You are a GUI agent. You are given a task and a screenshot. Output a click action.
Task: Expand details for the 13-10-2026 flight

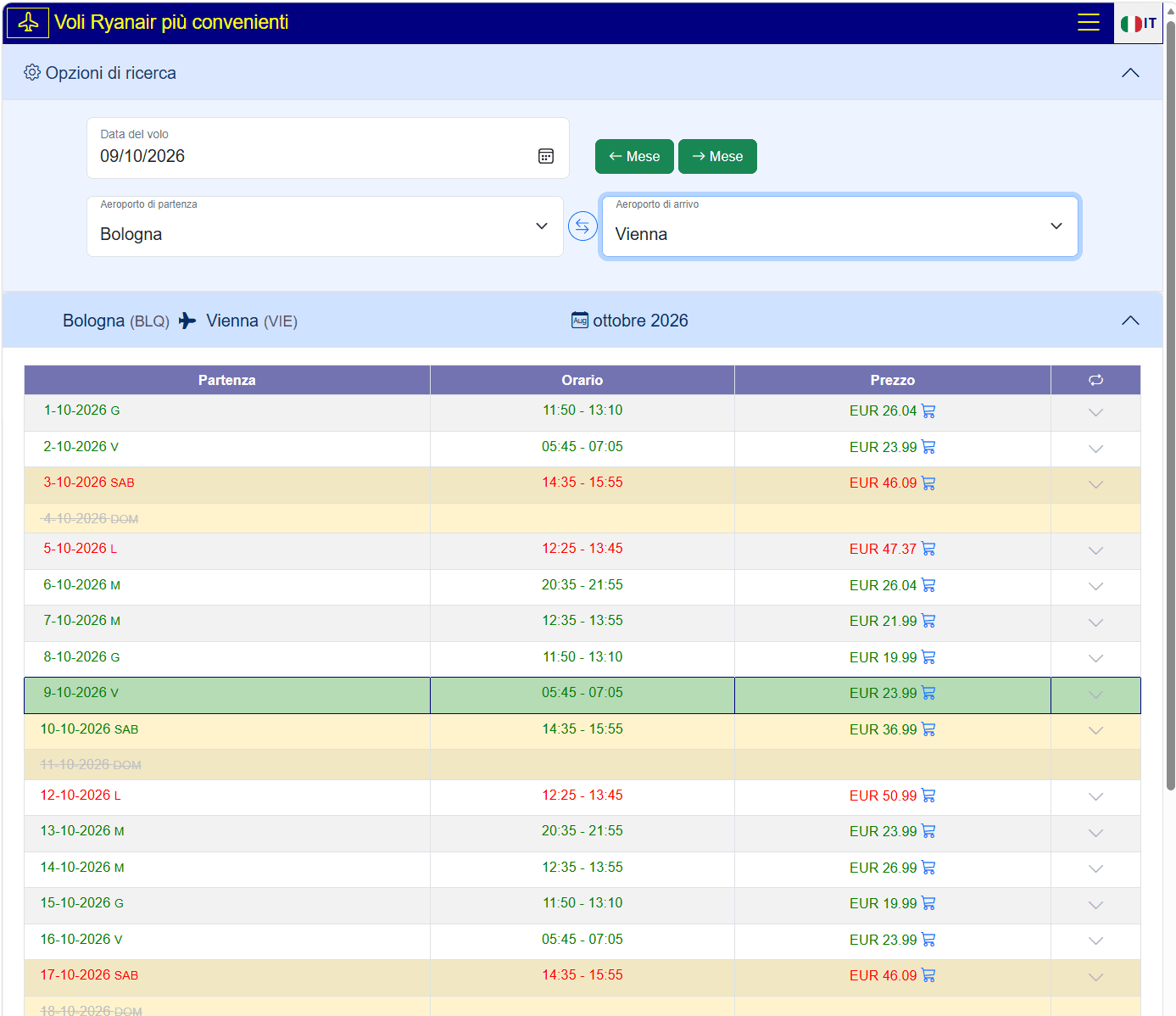1095,834
